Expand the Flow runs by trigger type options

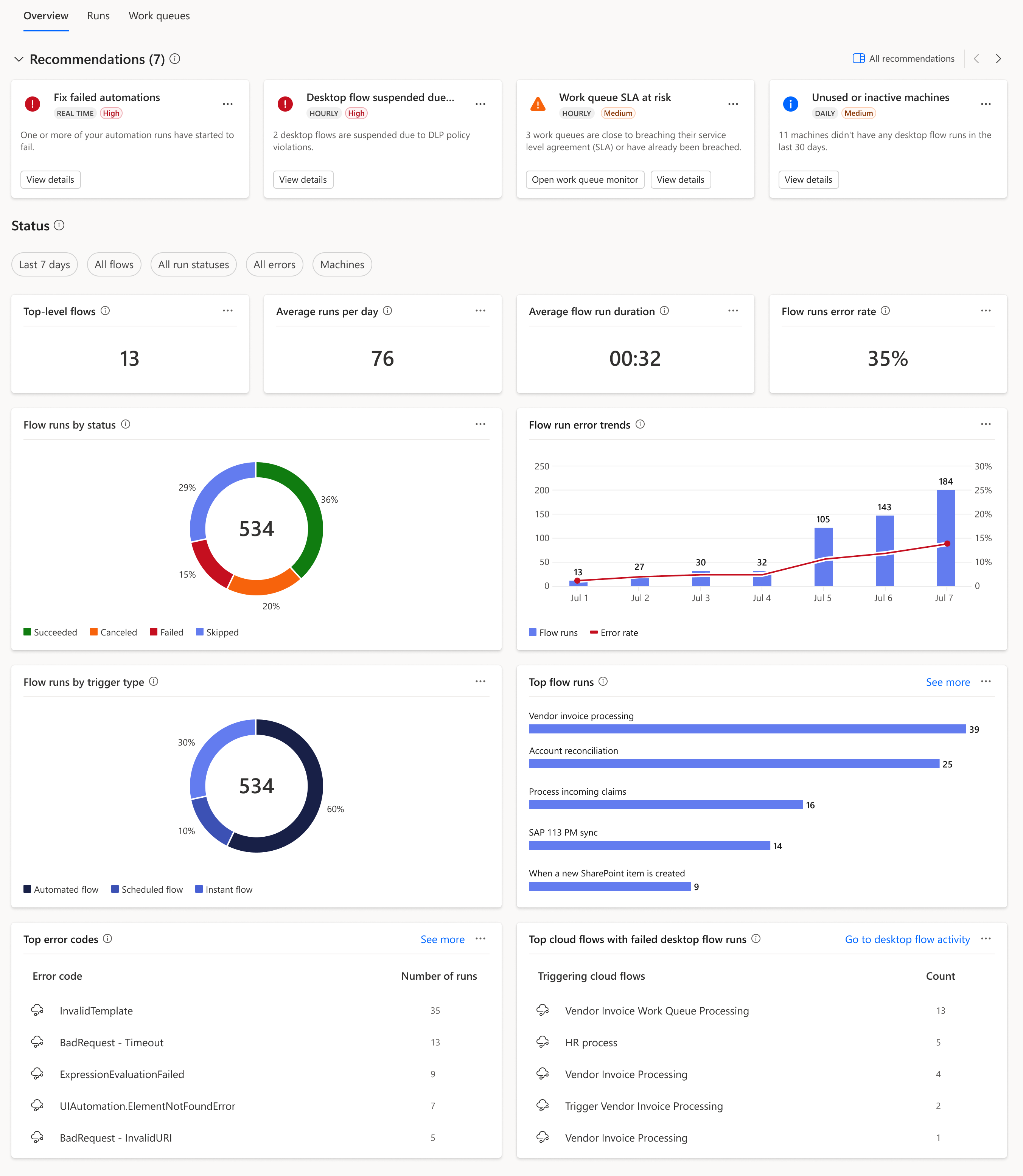pyautogui.click(x=481, y=681)
